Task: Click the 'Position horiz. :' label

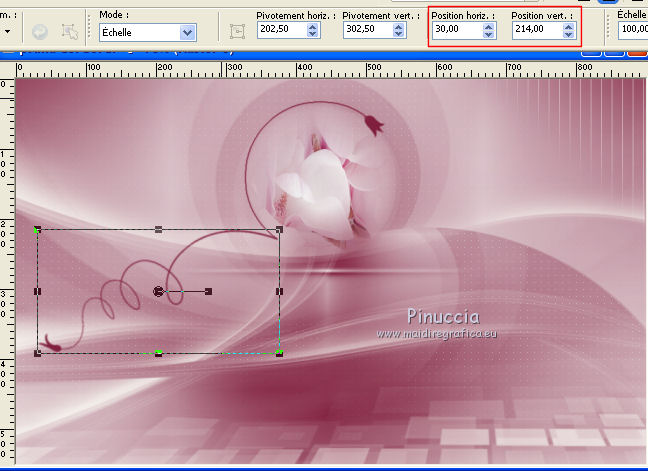Action: (x=463, y=16)
